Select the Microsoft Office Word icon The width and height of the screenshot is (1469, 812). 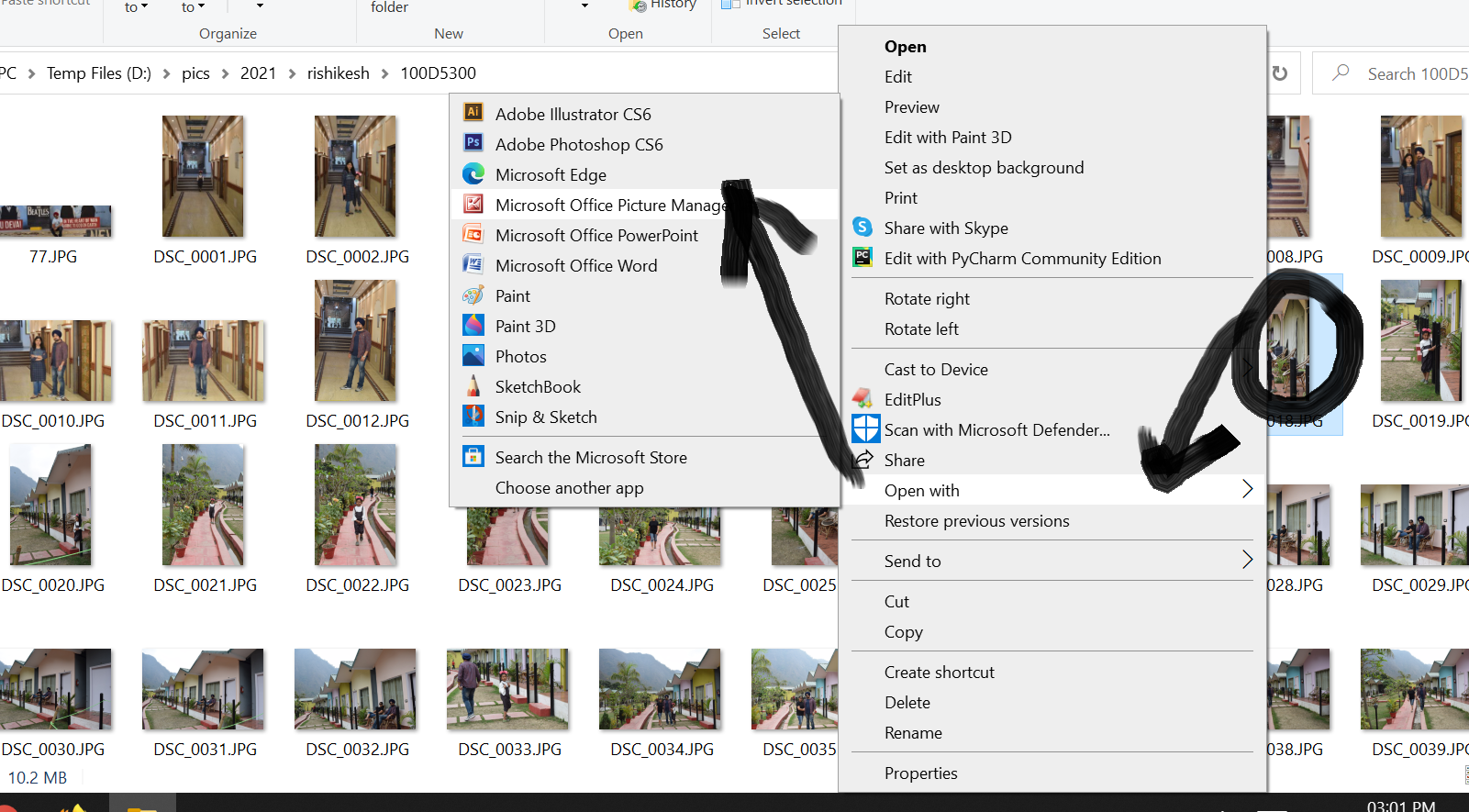click(x=473, y=264)
